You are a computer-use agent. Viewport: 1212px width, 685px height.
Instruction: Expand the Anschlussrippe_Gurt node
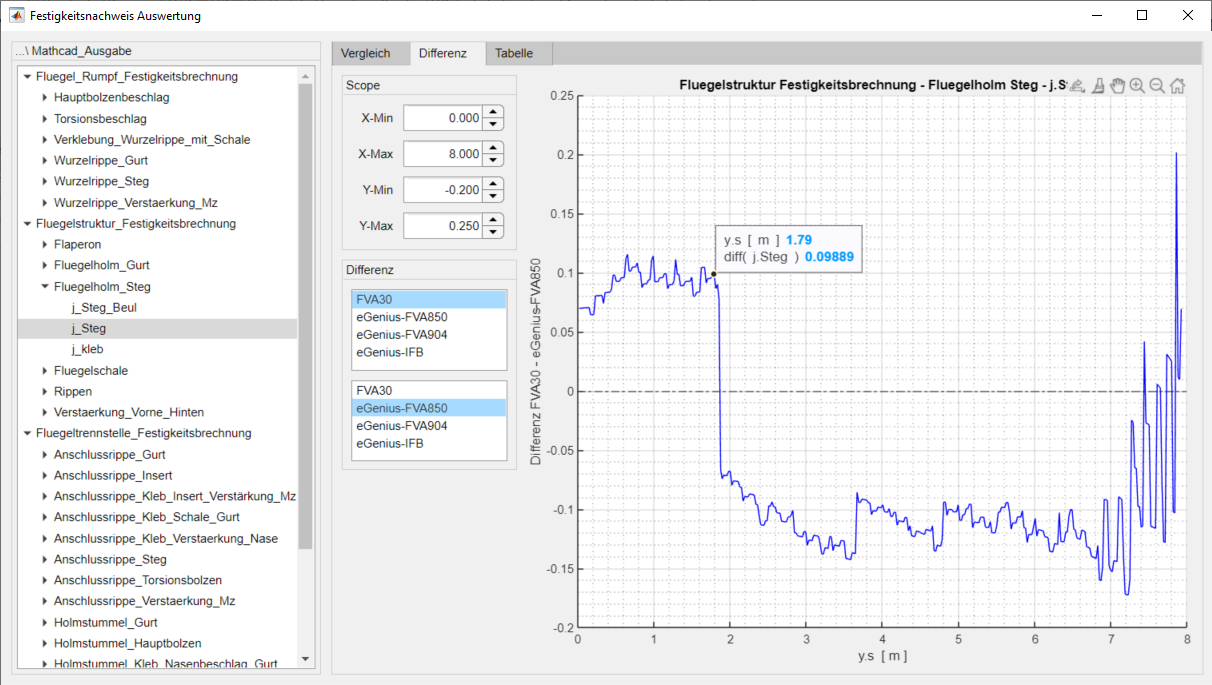pyautogui.click(x=45, y=455)
